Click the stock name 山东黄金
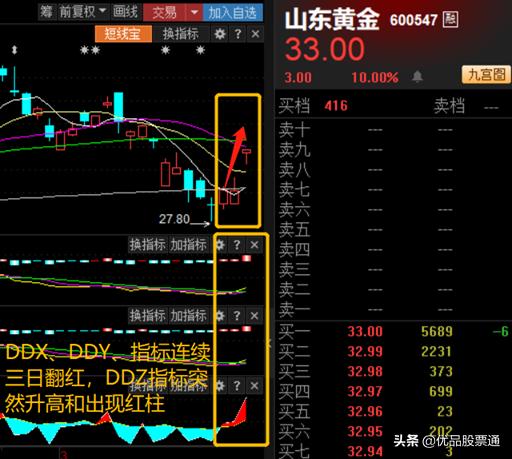This screenshot has height=459, width=512. coord(332,19)
